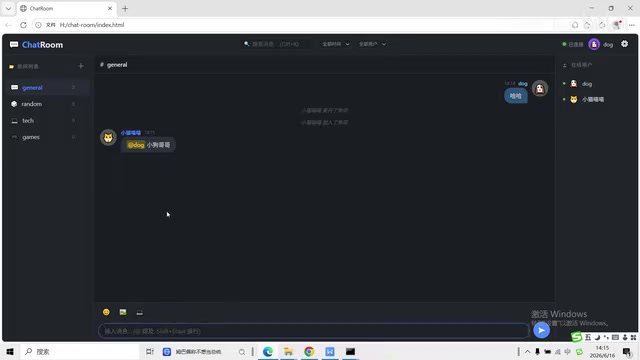
Task: Show hidden system tray icons chevron
Action: (527, 351)
